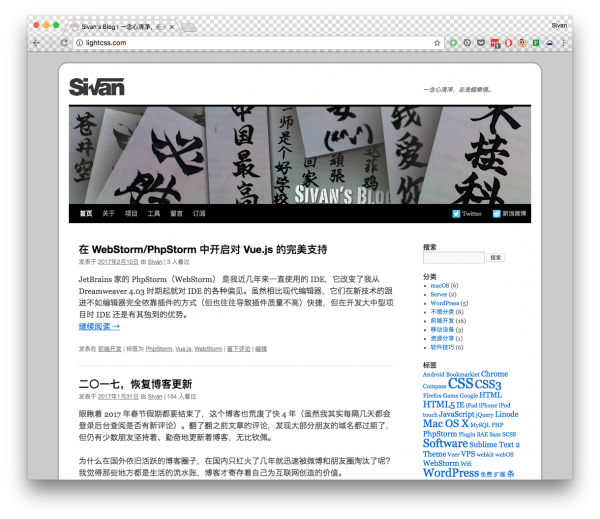600x519 pixels.
Task: Select the WordPress category in the sidebar
Action: [x=445, y=303]
